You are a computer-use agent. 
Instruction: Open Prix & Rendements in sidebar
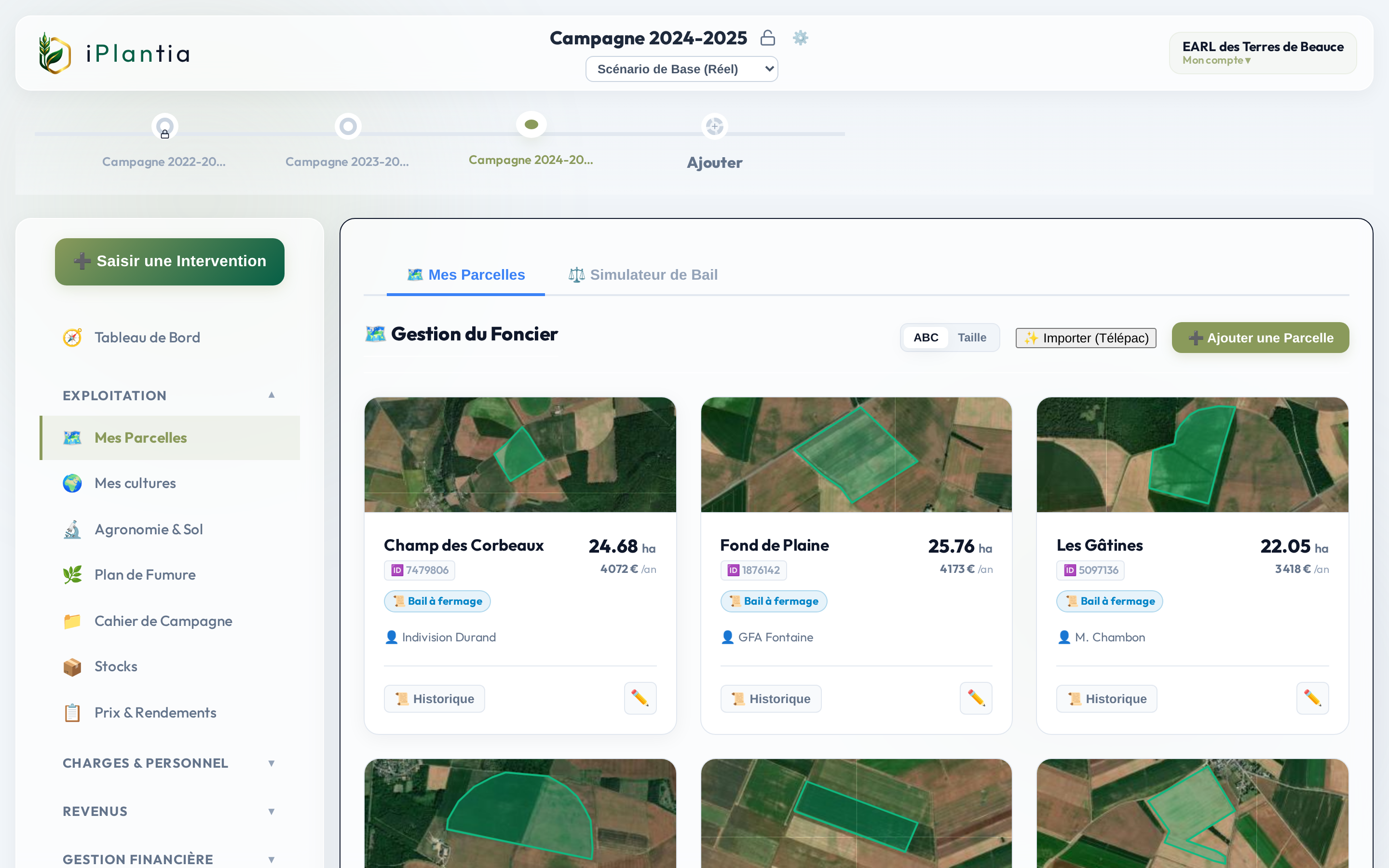[170, 713]
